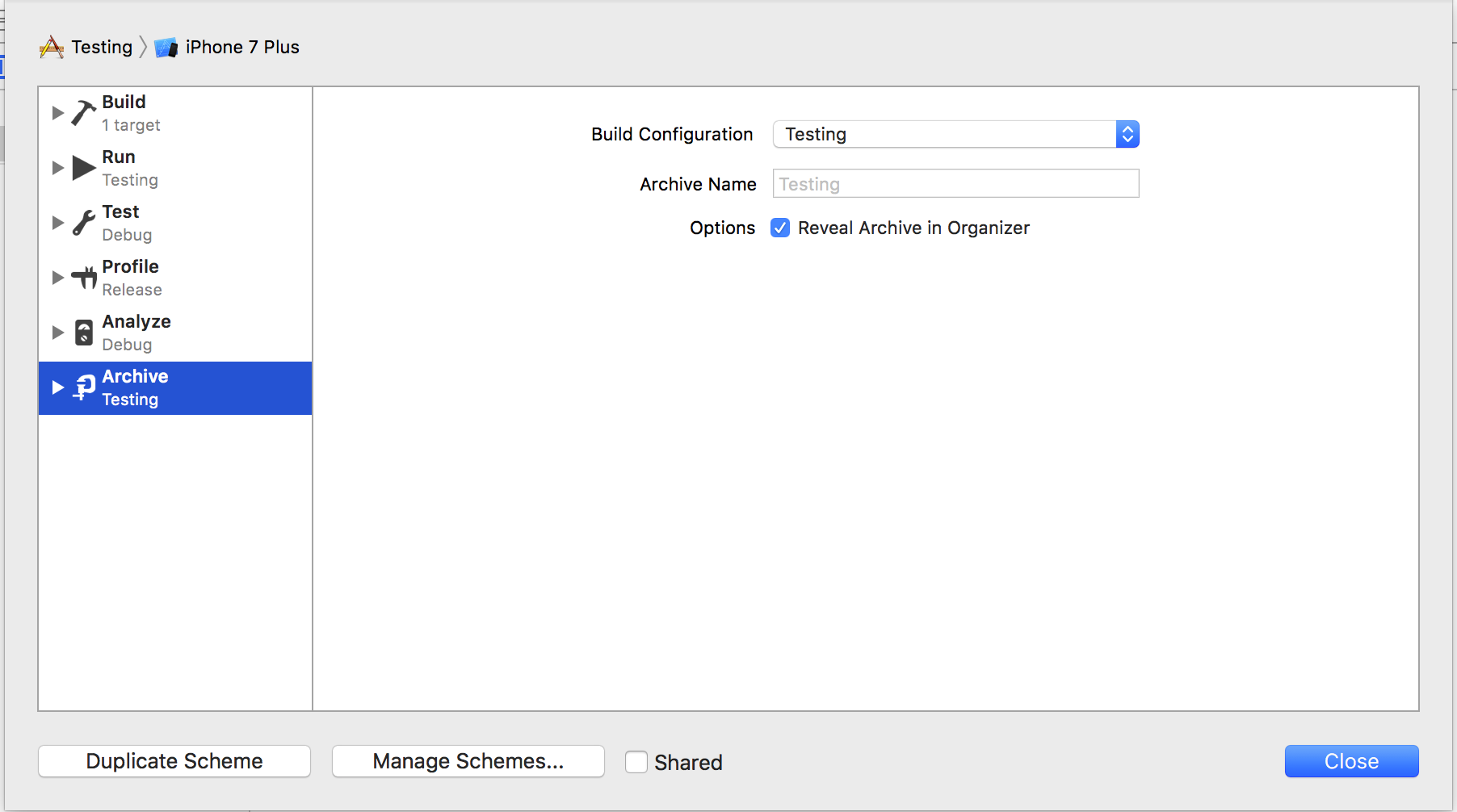Click the Build hammer icon
This screenshot has width=1457, height=812.
tap(83, 113)
